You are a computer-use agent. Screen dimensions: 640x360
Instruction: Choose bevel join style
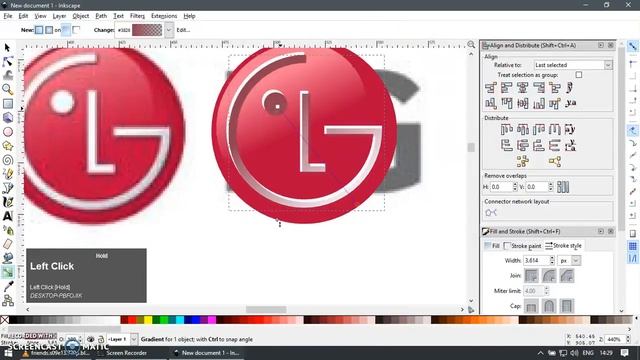click(x=567, y=276)
